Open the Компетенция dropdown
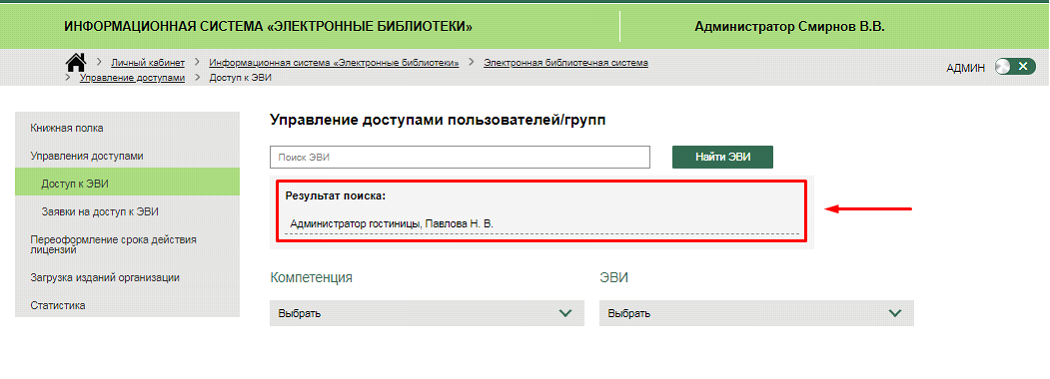 [427, 313]
